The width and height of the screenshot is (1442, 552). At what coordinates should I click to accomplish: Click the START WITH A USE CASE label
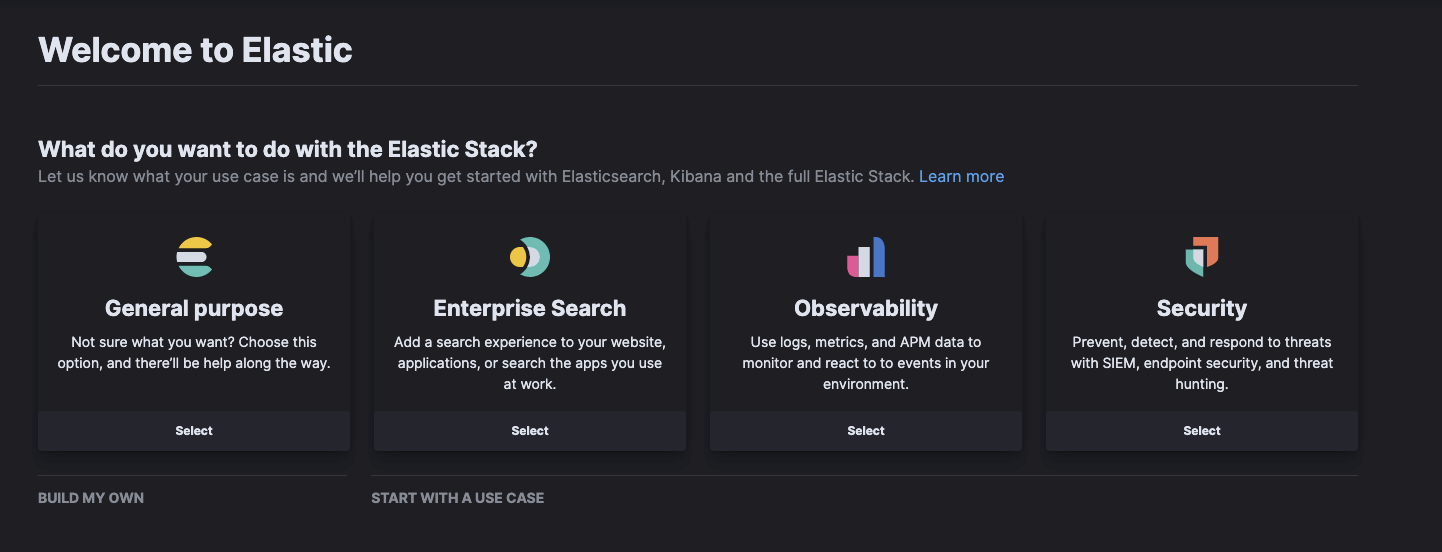tap(458, 497)
